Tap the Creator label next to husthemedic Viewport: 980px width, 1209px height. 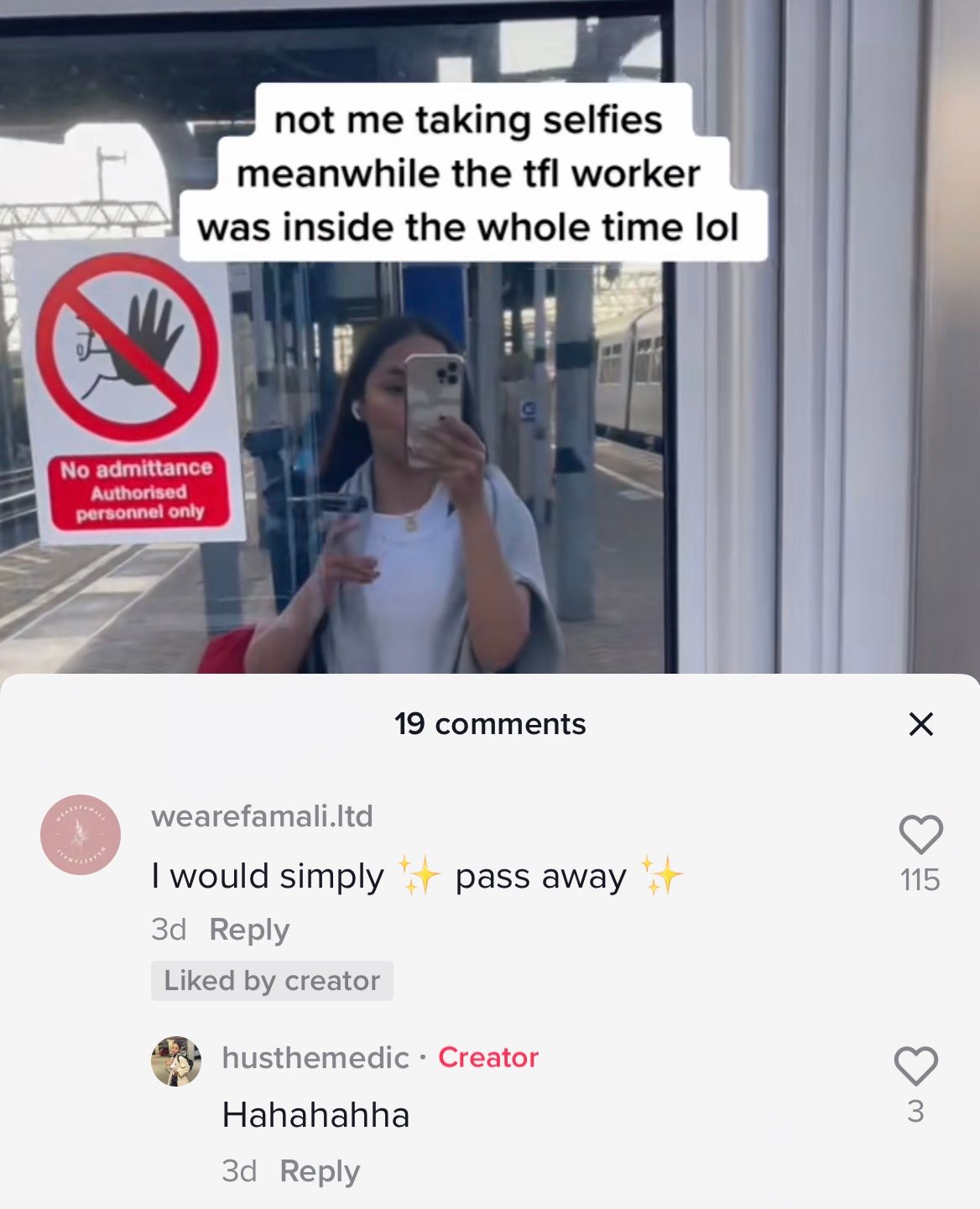[488, 1057]
